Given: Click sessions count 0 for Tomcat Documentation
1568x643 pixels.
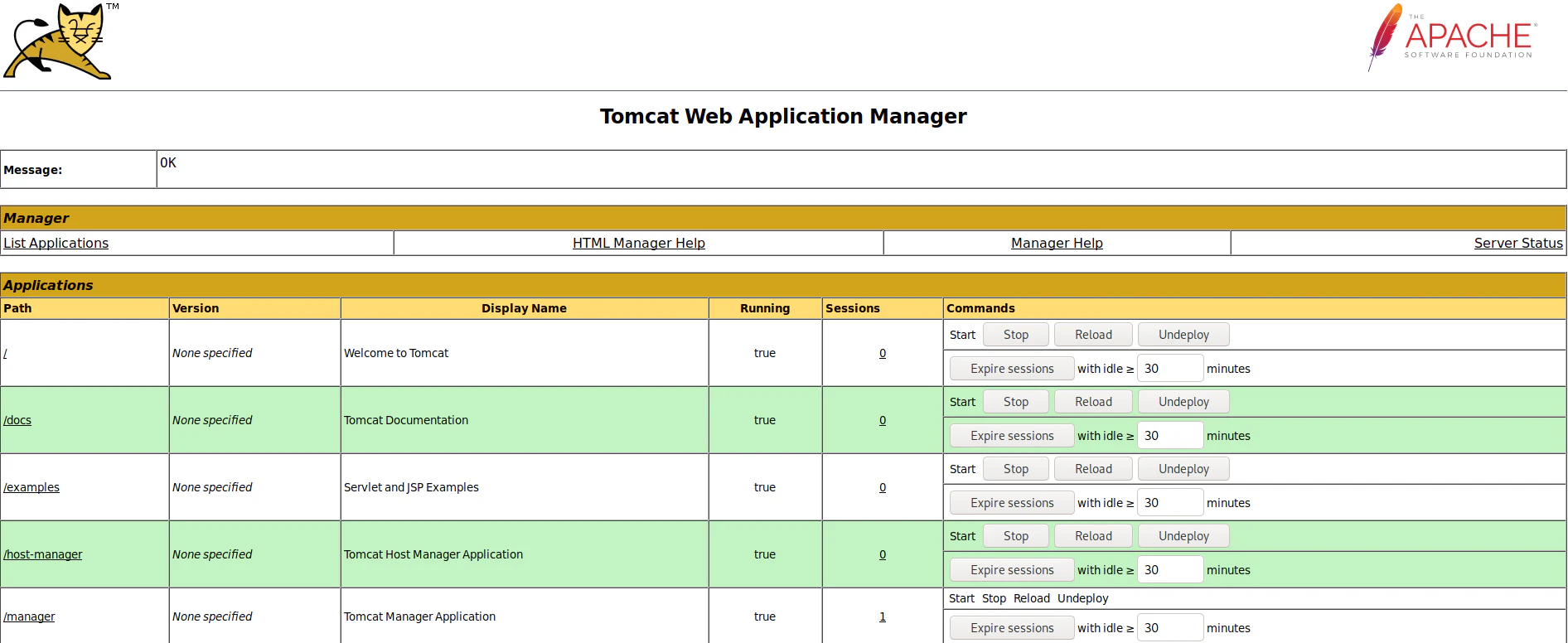Looking at the screenshot, I should pyautogui.click(x=883, y=420).
